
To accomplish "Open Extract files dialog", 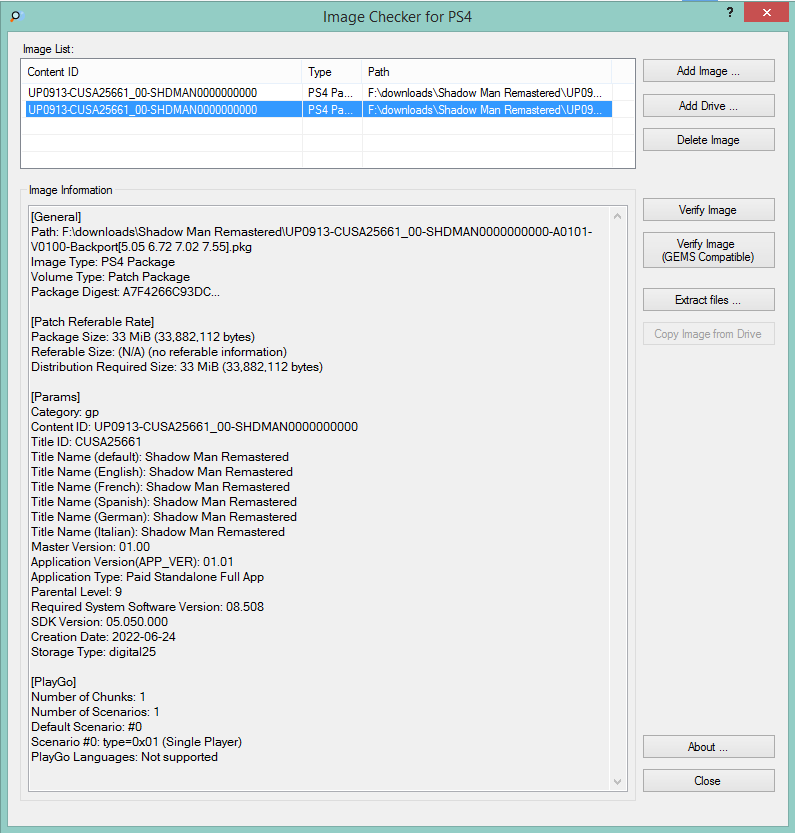I will [x=708, y=300].
